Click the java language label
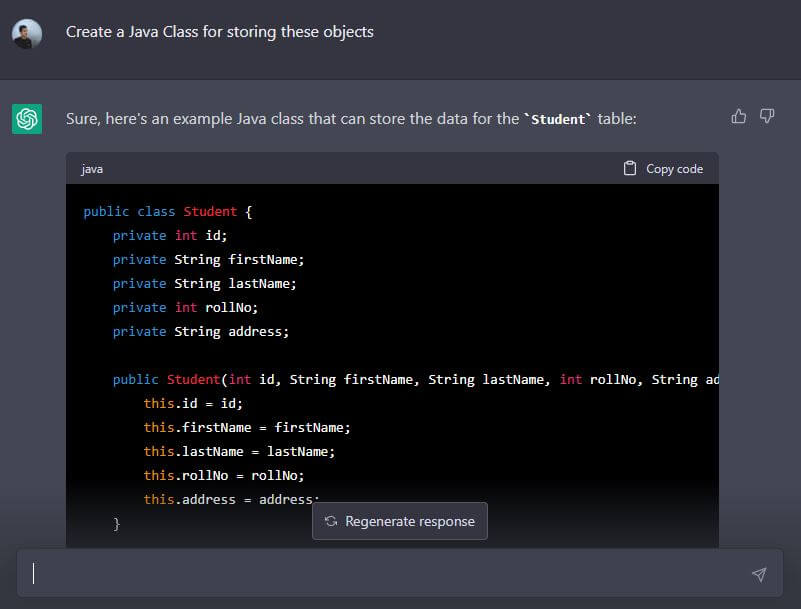The width and height of the screenshot is (801, 609). (x=92, y=169)
